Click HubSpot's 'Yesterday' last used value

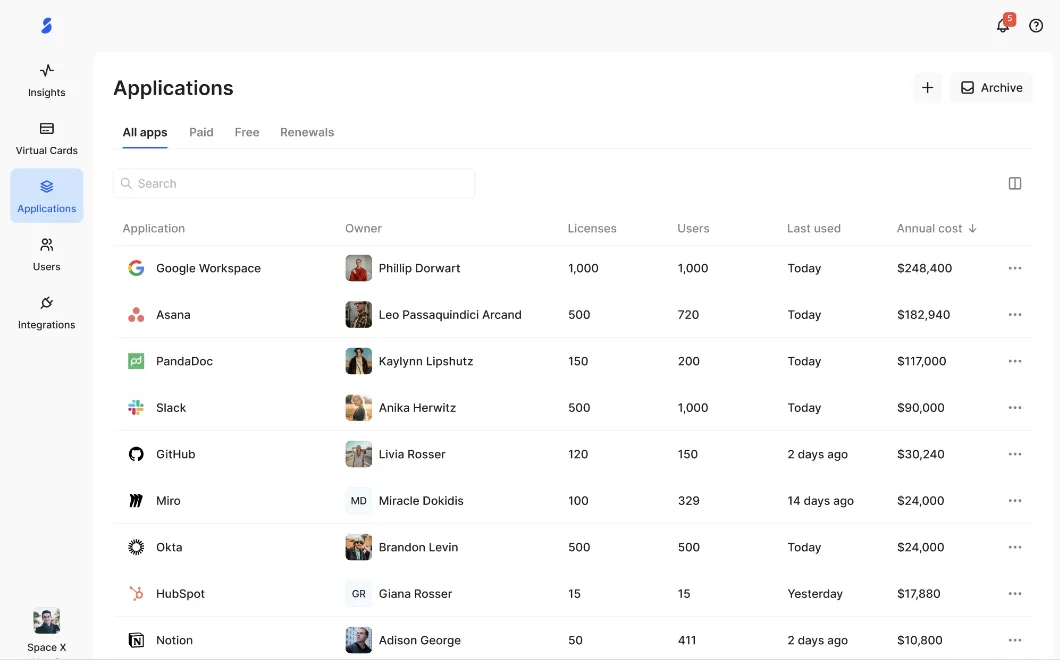[x=815, y=594]
